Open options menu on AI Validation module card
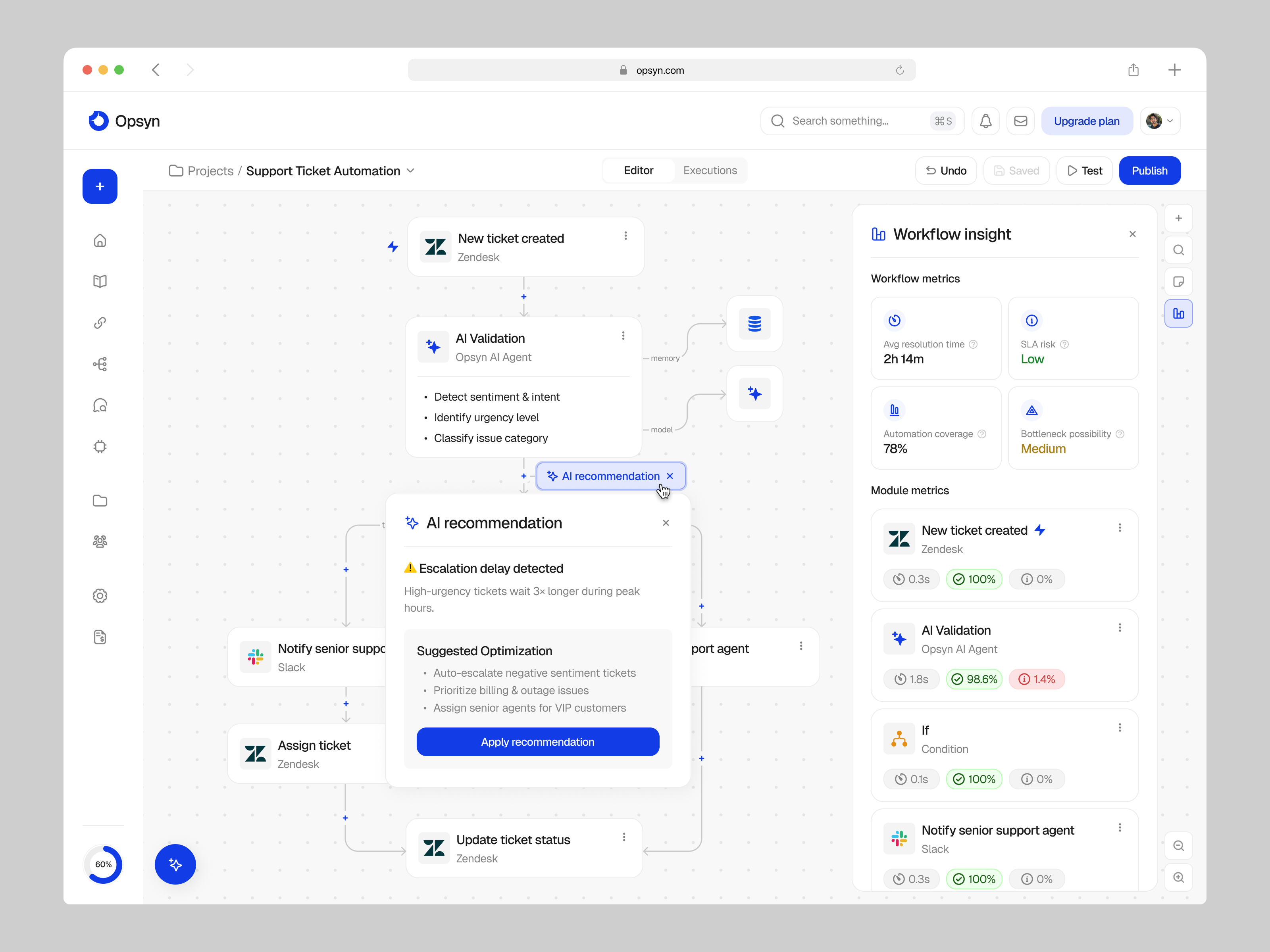 [1120, 628]
